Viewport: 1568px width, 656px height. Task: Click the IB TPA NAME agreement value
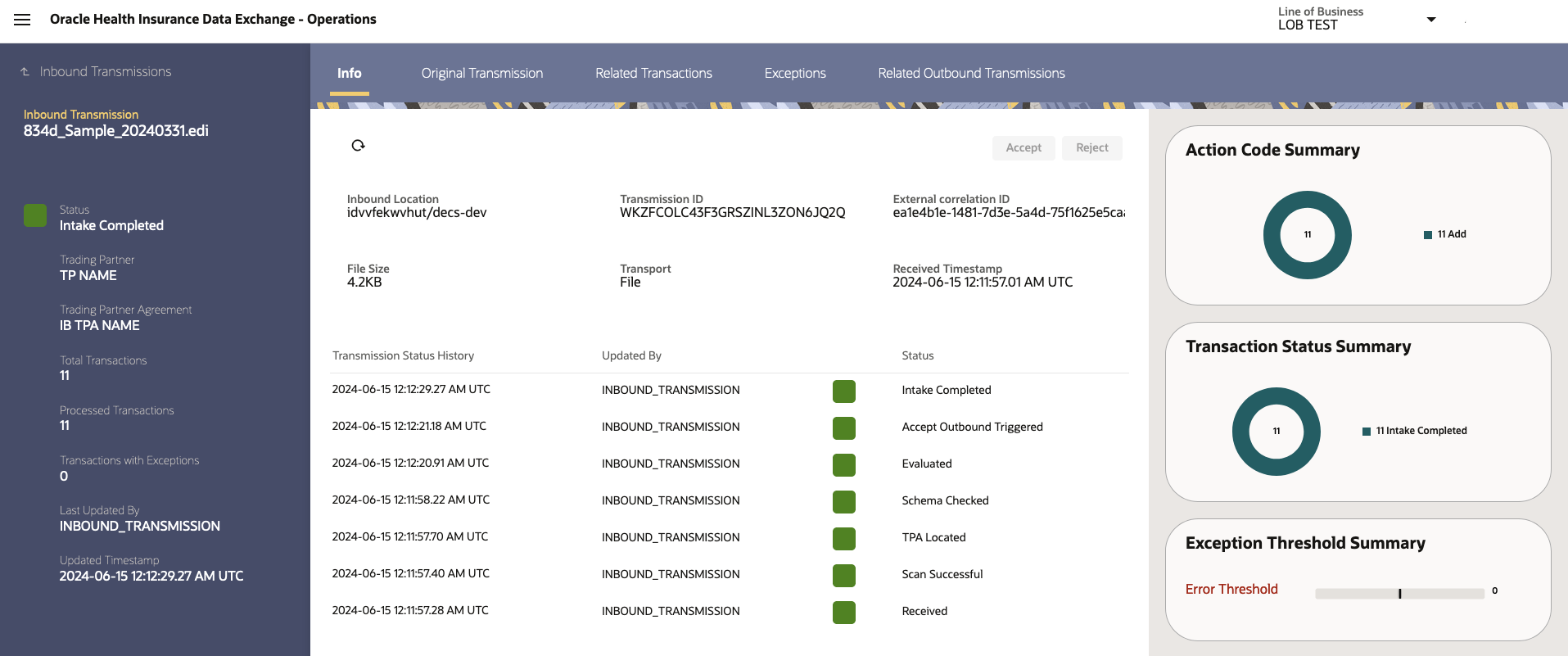[x=100, y=326]
